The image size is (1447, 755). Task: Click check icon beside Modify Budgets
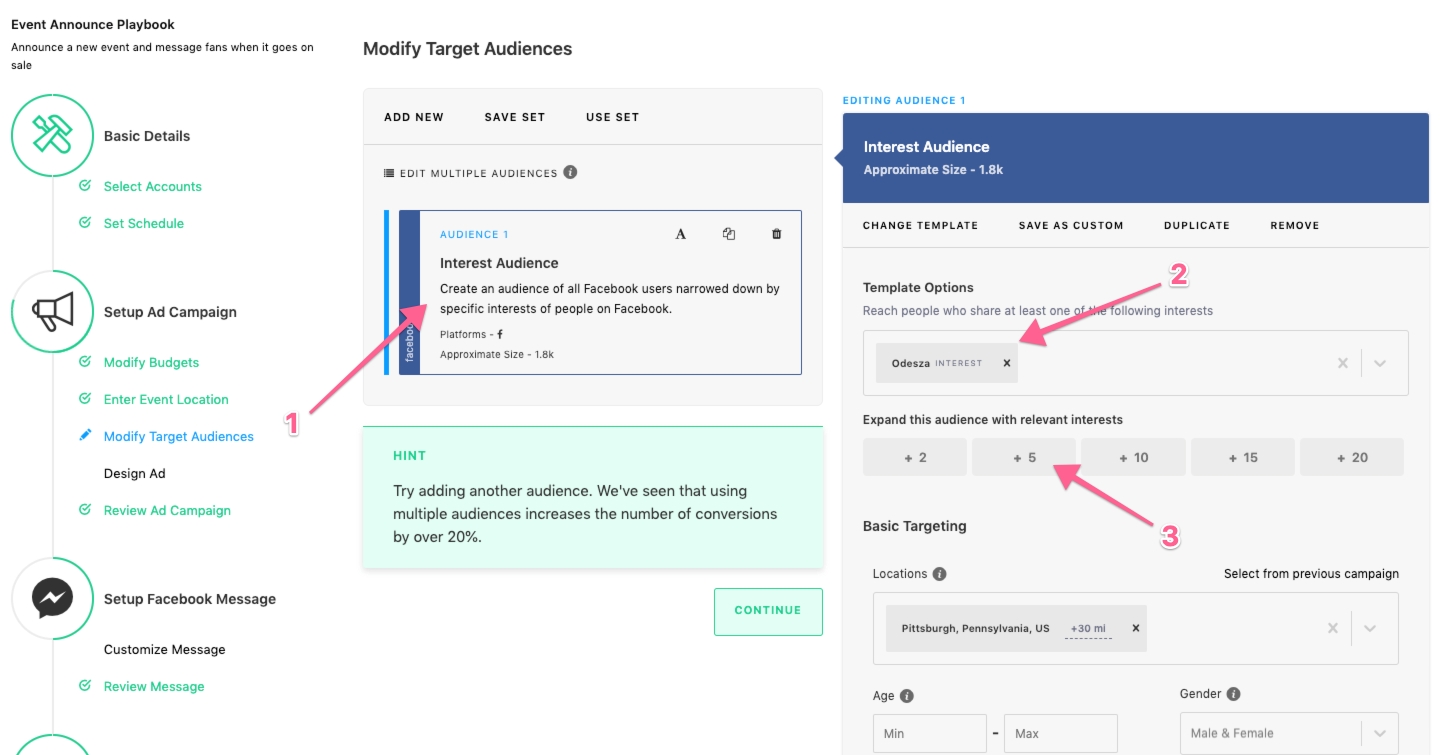[85, 362]
